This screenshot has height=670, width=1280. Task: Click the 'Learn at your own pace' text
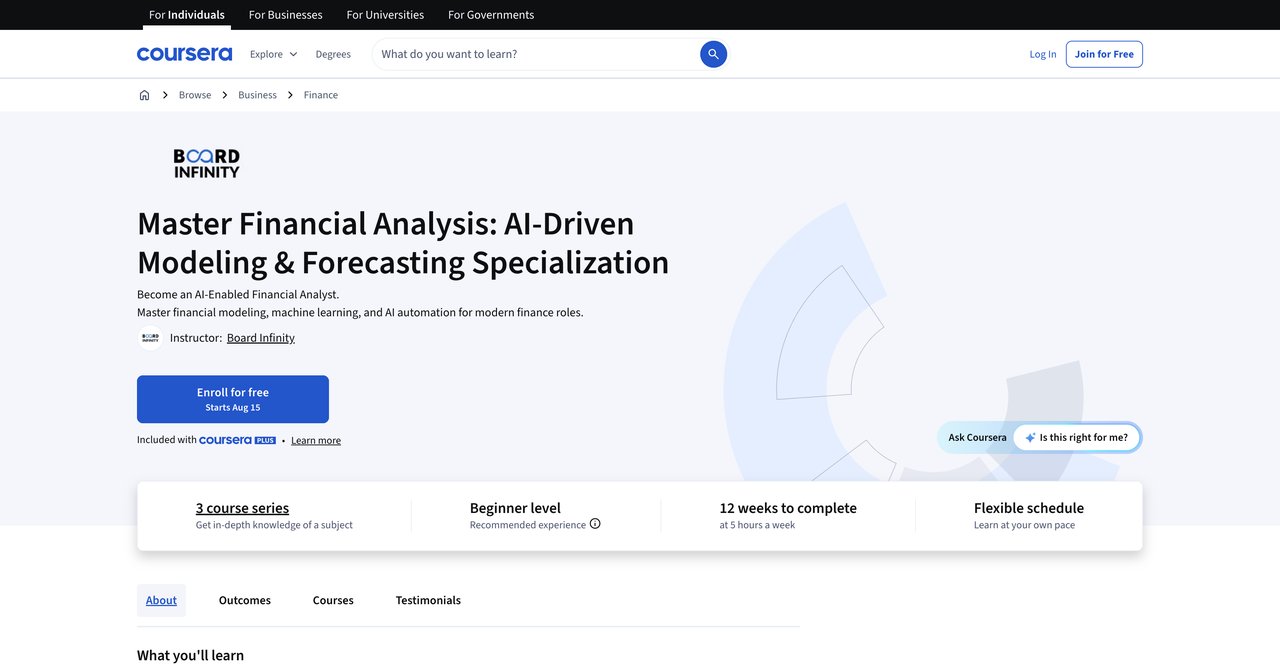[1024, 525]
